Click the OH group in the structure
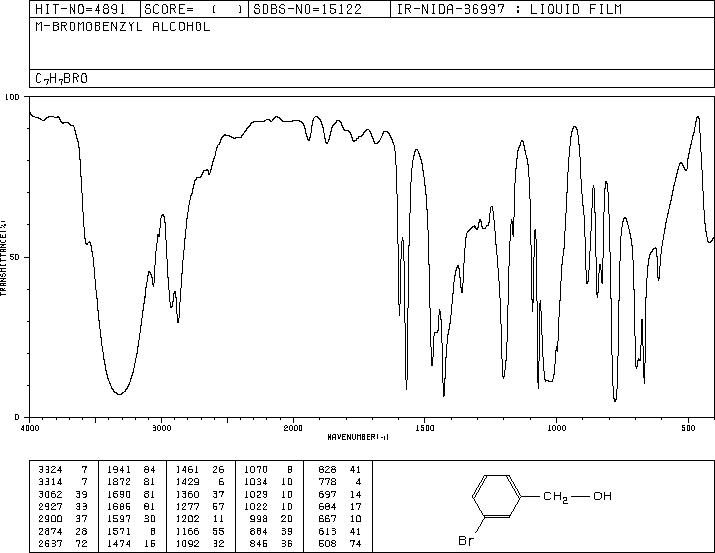715x553 pixels. (x=602, y=496)
